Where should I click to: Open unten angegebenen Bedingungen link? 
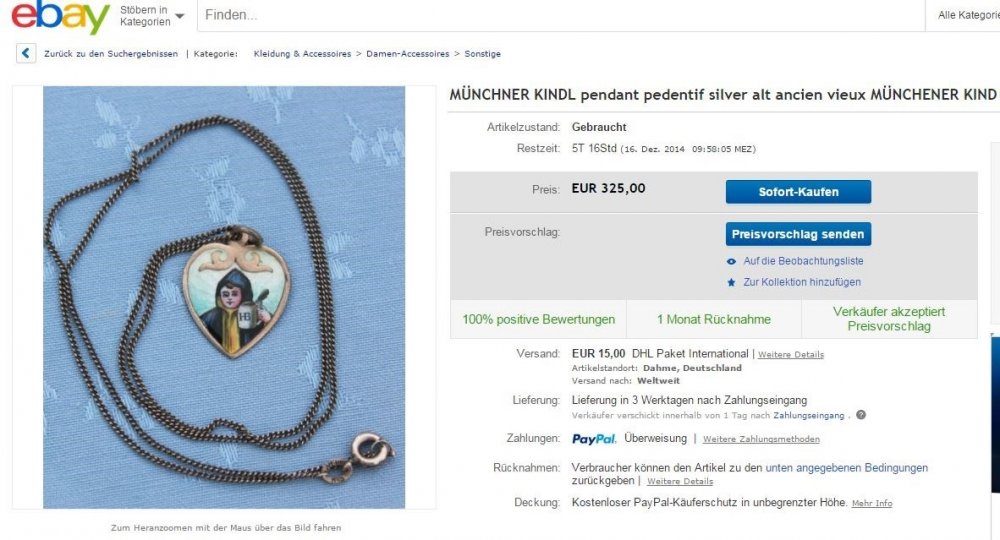click(846, 468)
